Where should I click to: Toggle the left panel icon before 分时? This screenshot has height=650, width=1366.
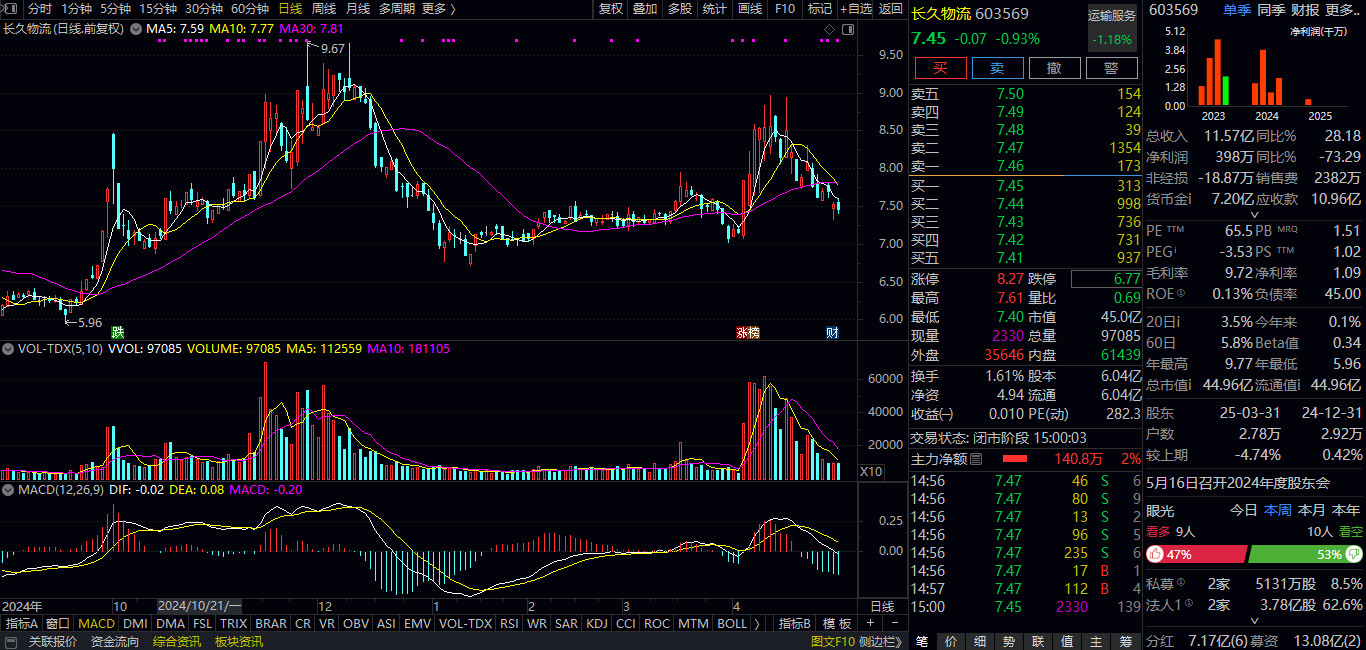pyautogui.click(x=11, y=9)
